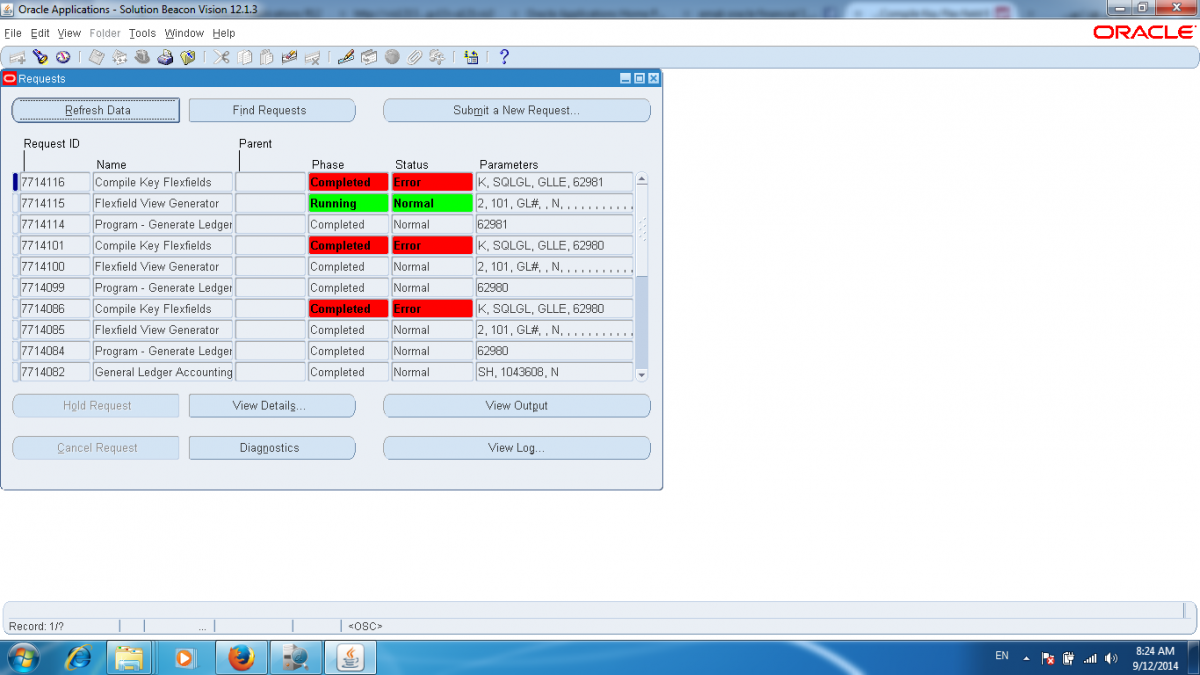The image size is (1200, 675).
Task: Open the Tools menu
Action: (x=142, y=33)
